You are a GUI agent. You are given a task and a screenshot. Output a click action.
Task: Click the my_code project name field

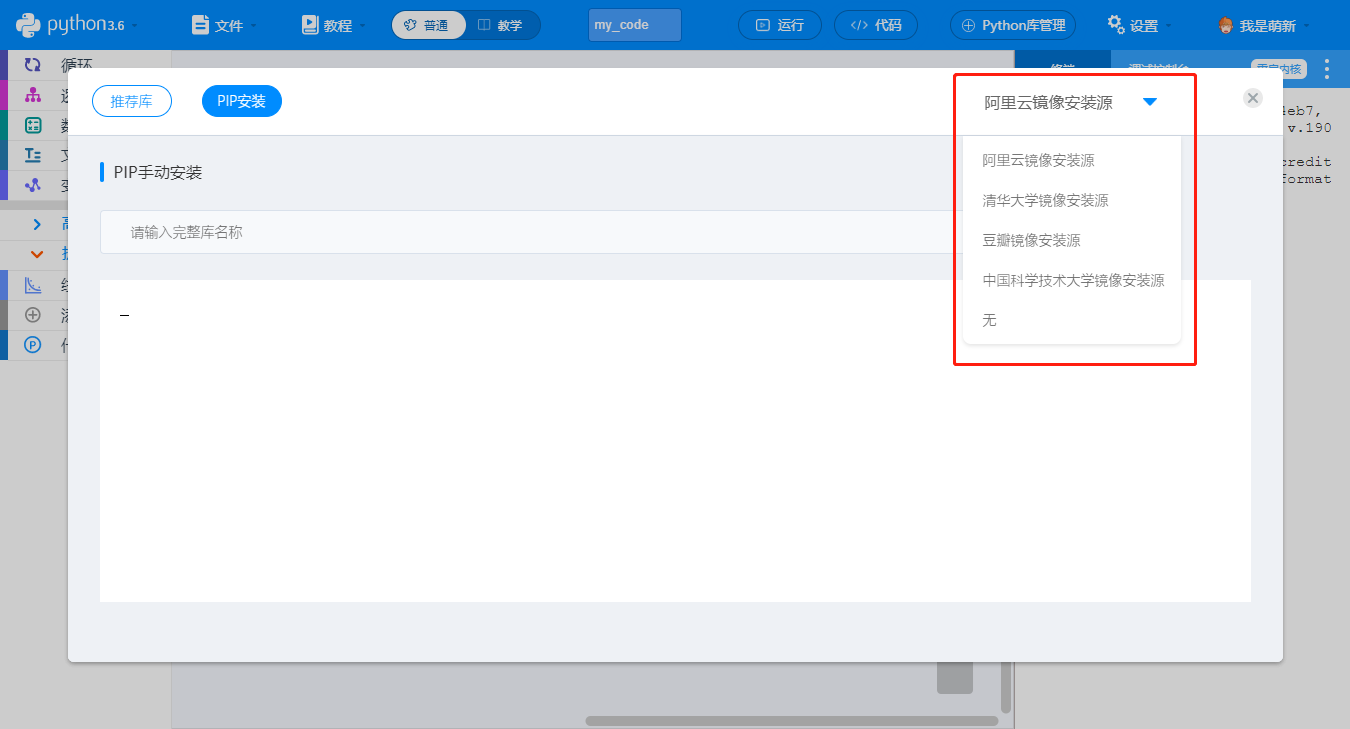pyautogui.click(x=635, y=25)
